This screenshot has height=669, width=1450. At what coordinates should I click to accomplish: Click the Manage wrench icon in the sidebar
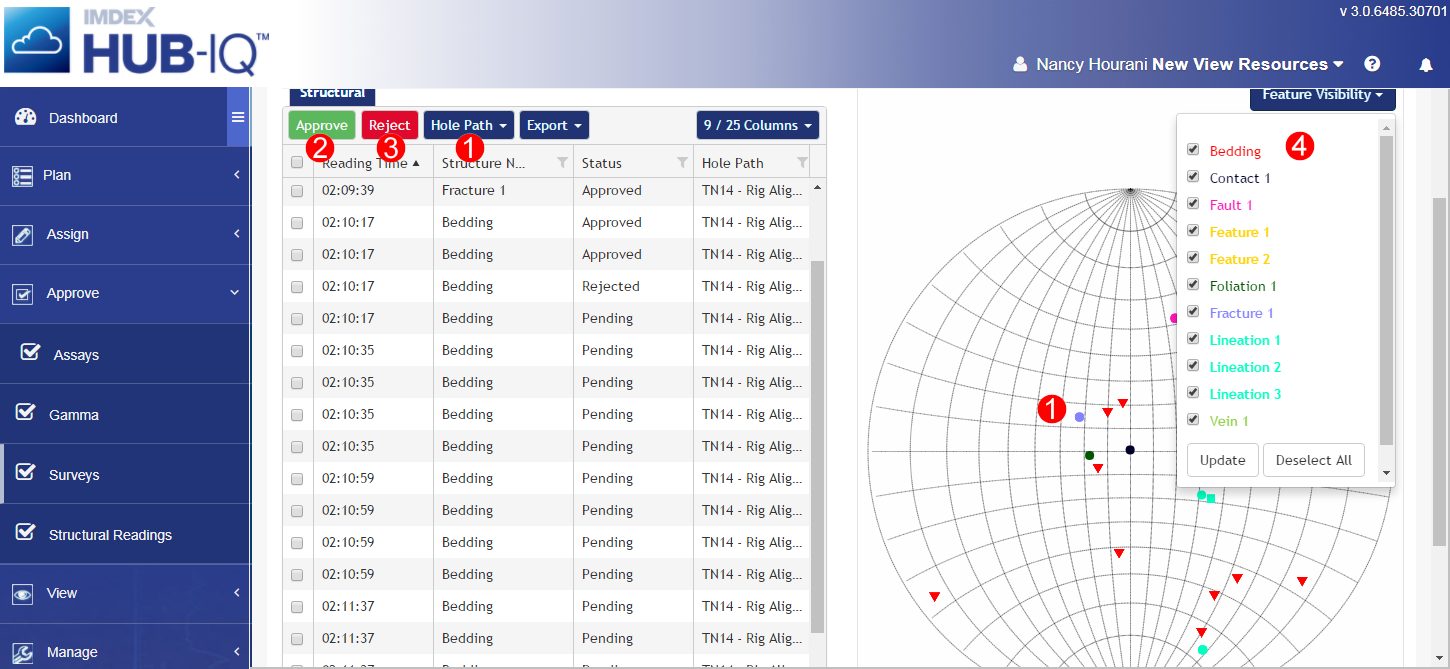point(22,652)
